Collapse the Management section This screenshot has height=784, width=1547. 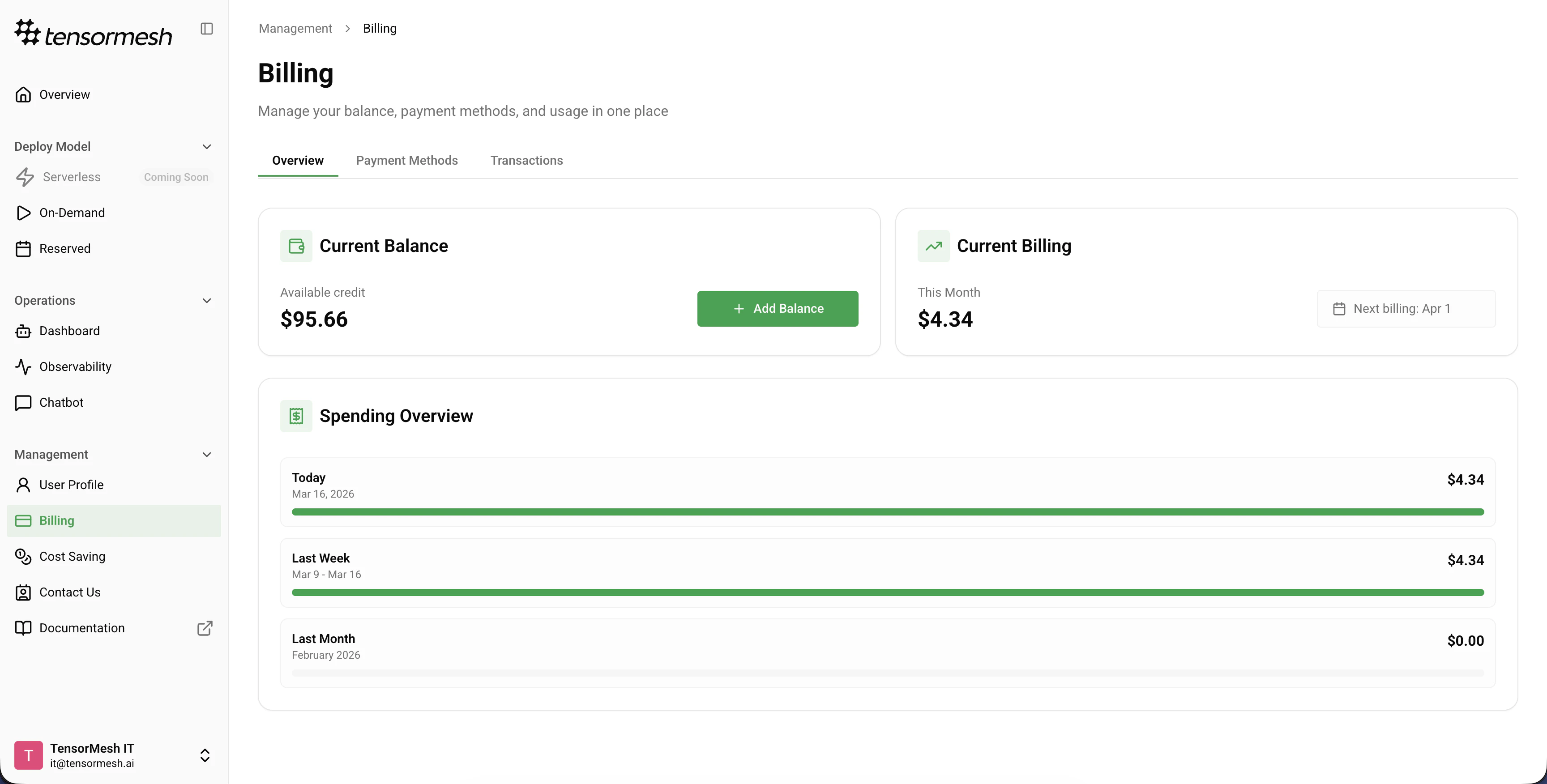point(207,455)
